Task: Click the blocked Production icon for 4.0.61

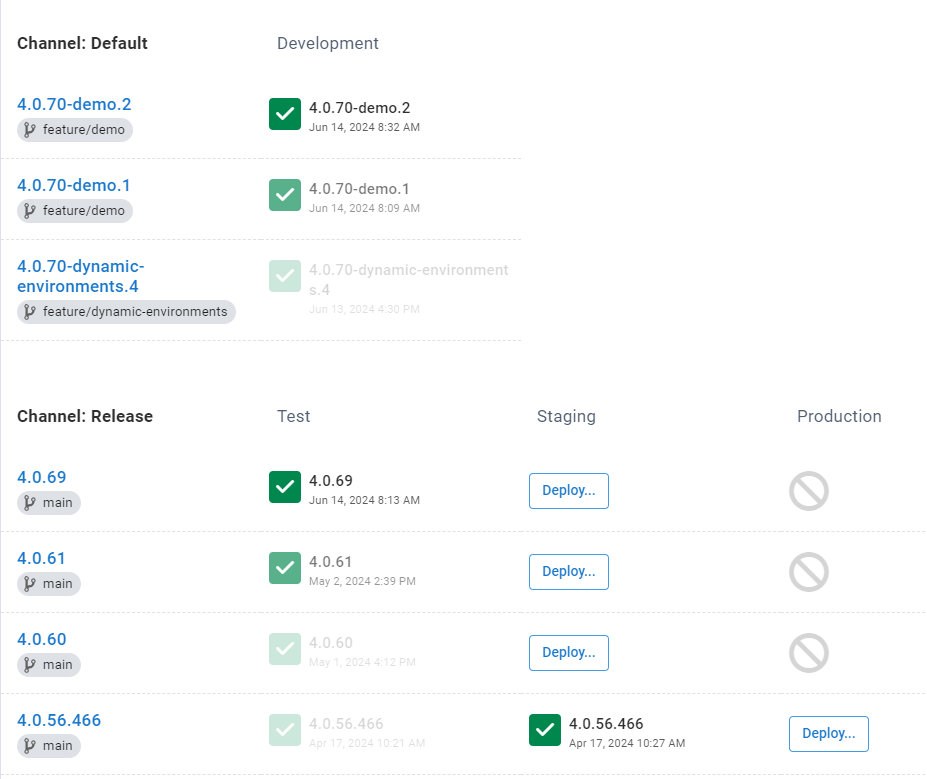Action: coord(808,572)
